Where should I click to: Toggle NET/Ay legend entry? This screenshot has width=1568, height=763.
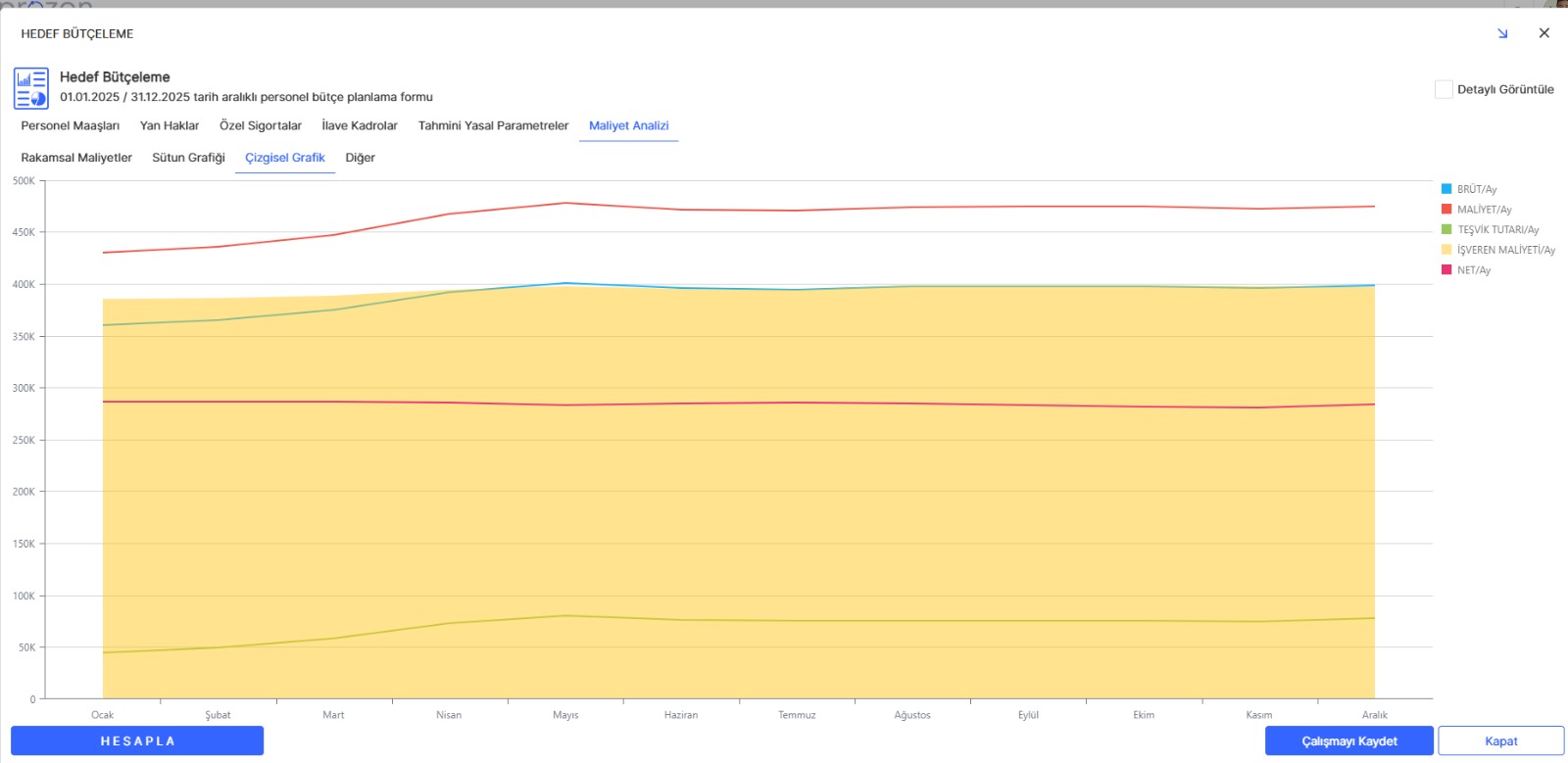(x=1473, y=270)
